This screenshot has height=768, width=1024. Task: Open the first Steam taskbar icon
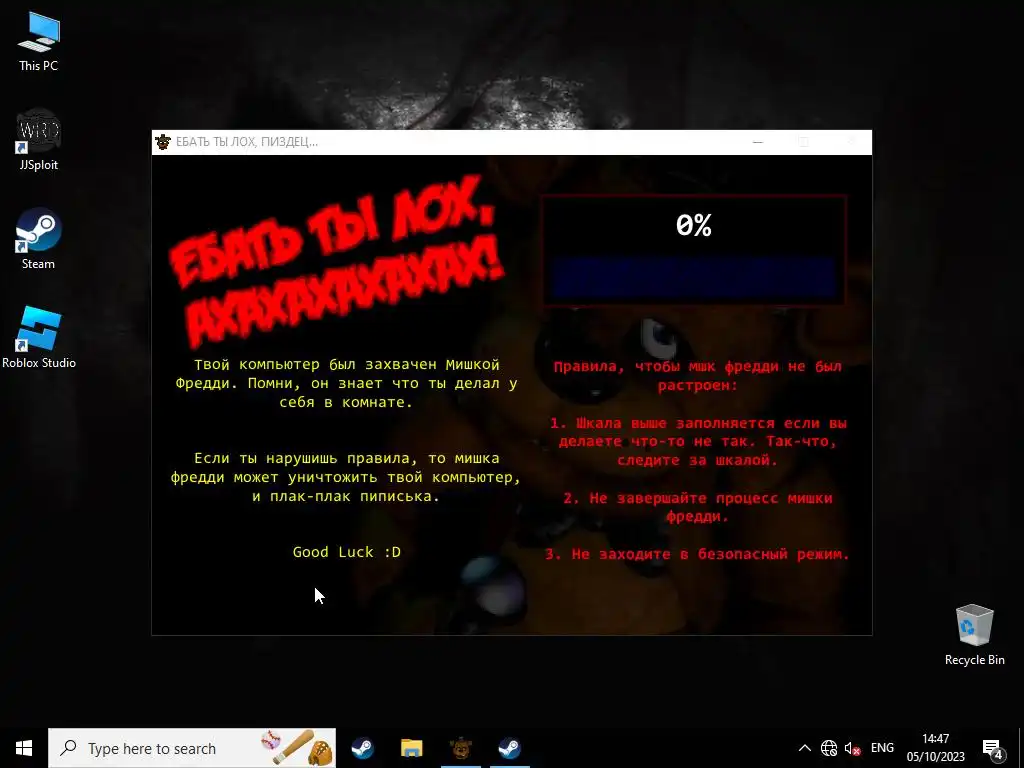(x=362, y=748)
